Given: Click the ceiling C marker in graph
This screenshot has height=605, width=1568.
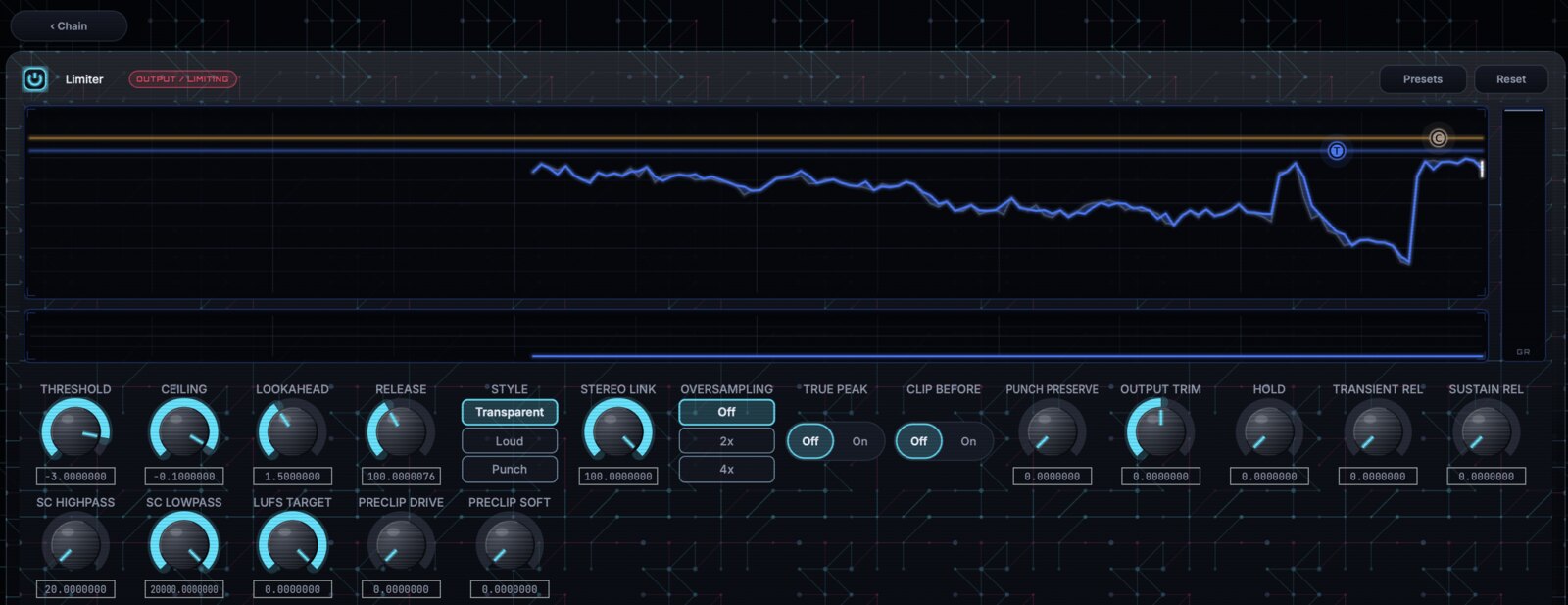Looking at the screenshot, I should (1438, 138).
